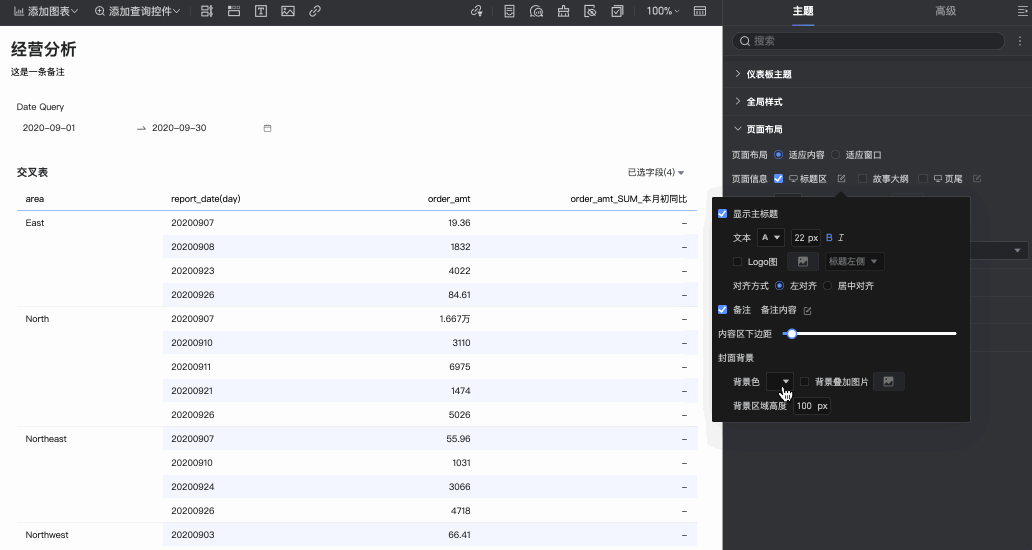Screen dimensions: 1032x550
Task: Open the date picker calendar icon
Action: pyautogui.click(x=267, y=128)
